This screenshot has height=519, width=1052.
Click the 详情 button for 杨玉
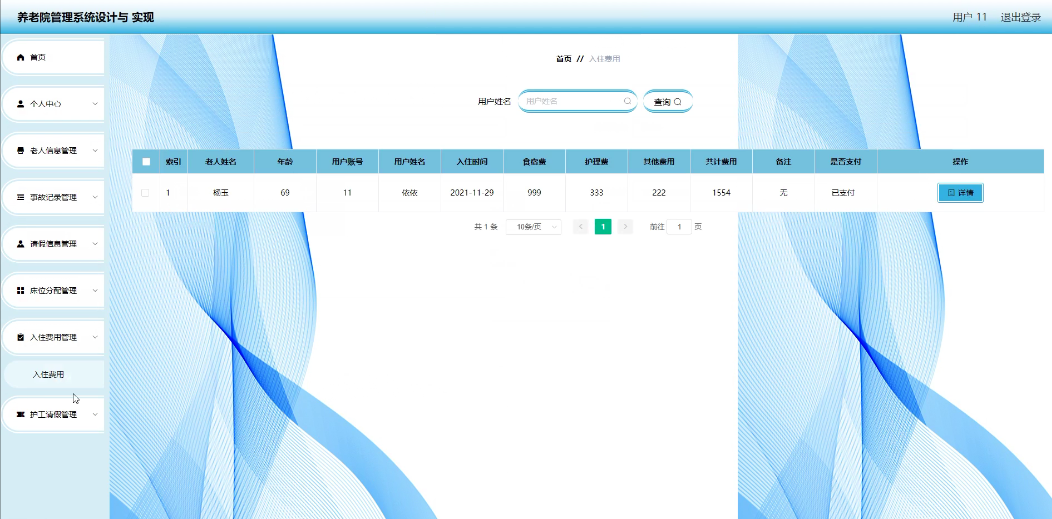(960, 192)
